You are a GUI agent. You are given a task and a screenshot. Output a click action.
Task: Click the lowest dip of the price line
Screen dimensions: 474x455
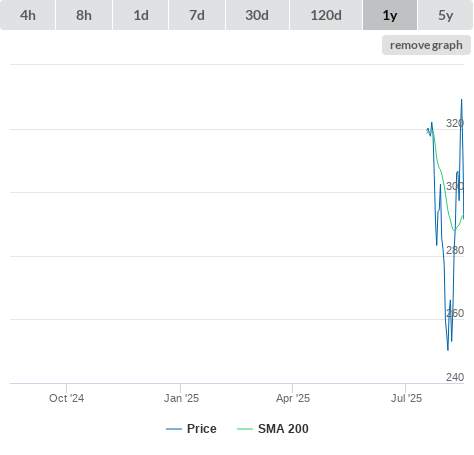pyautogui.click(x=448, y=350)
